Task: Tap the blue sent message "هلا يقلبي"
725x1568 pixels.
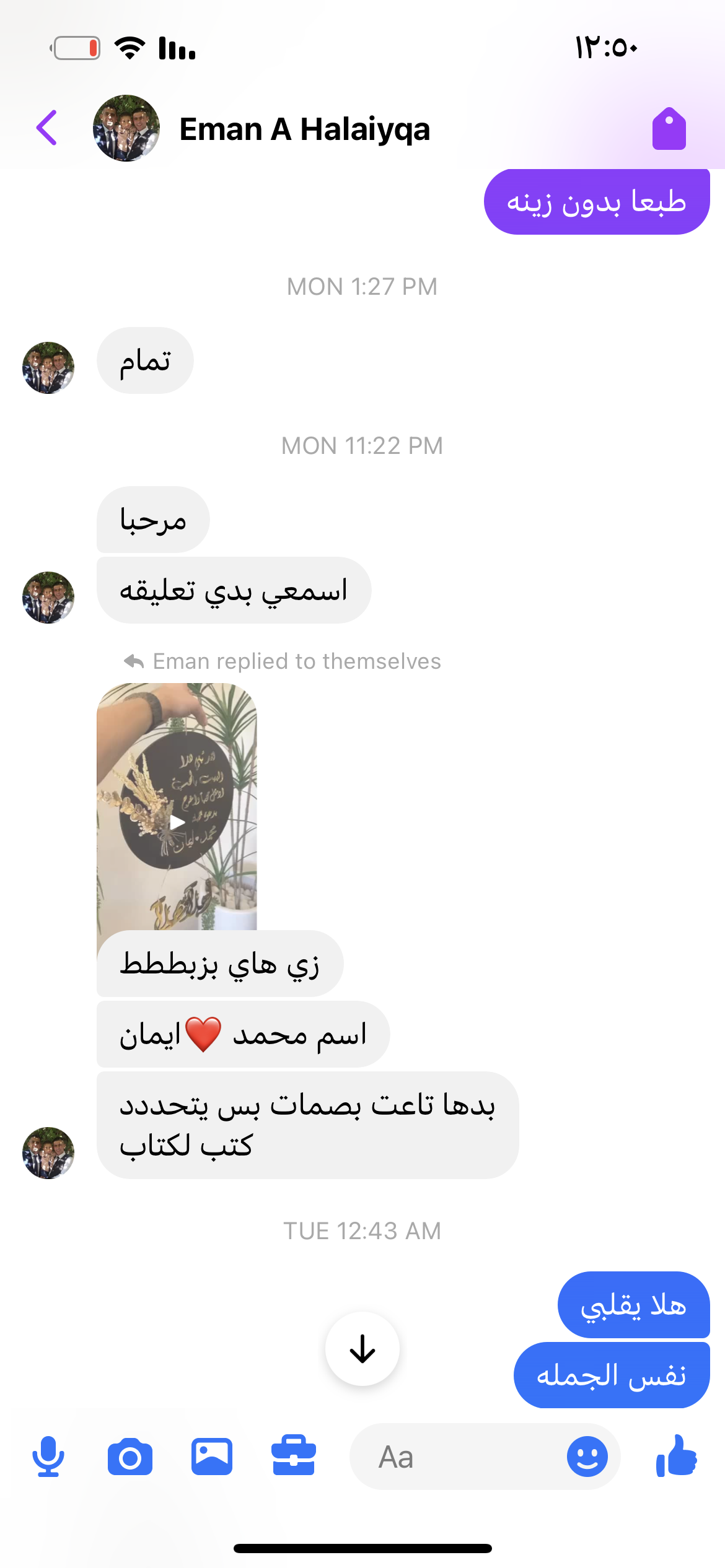Action: pos(634,1305)
